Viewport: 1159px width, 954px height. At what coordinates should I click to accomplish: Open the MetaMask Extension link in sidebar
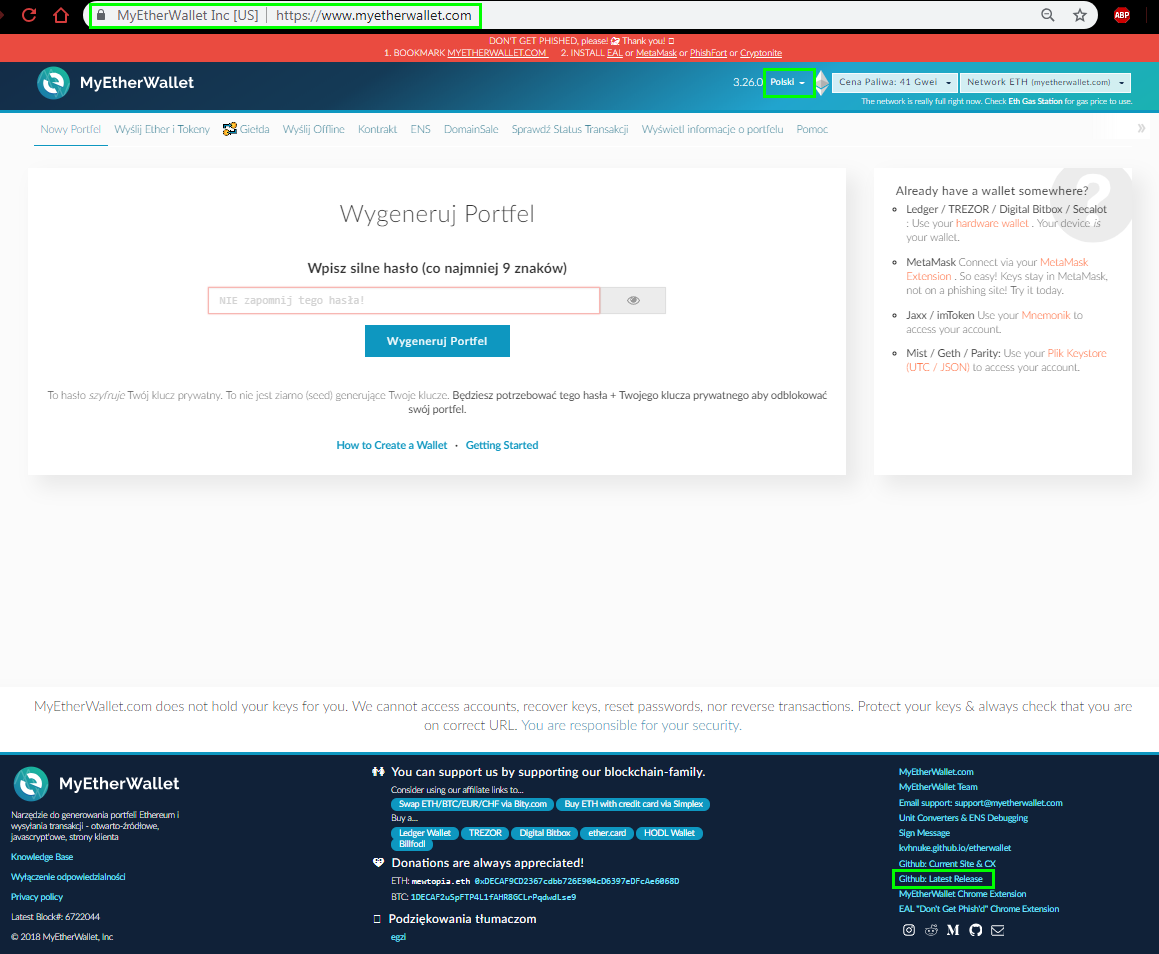(x=997, y=269)
